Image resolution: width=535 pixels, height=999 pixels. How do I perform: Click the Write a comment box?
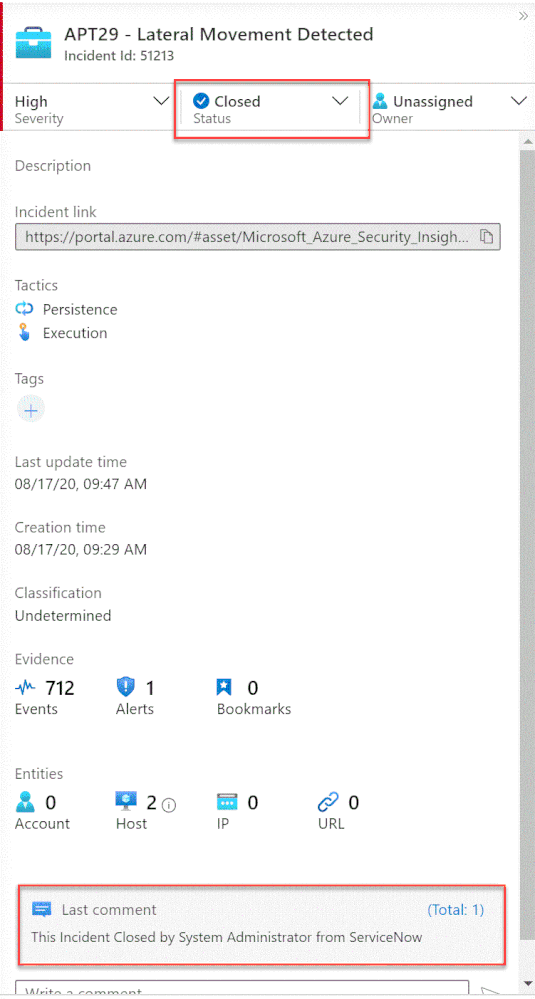click(x=242, y=989)
